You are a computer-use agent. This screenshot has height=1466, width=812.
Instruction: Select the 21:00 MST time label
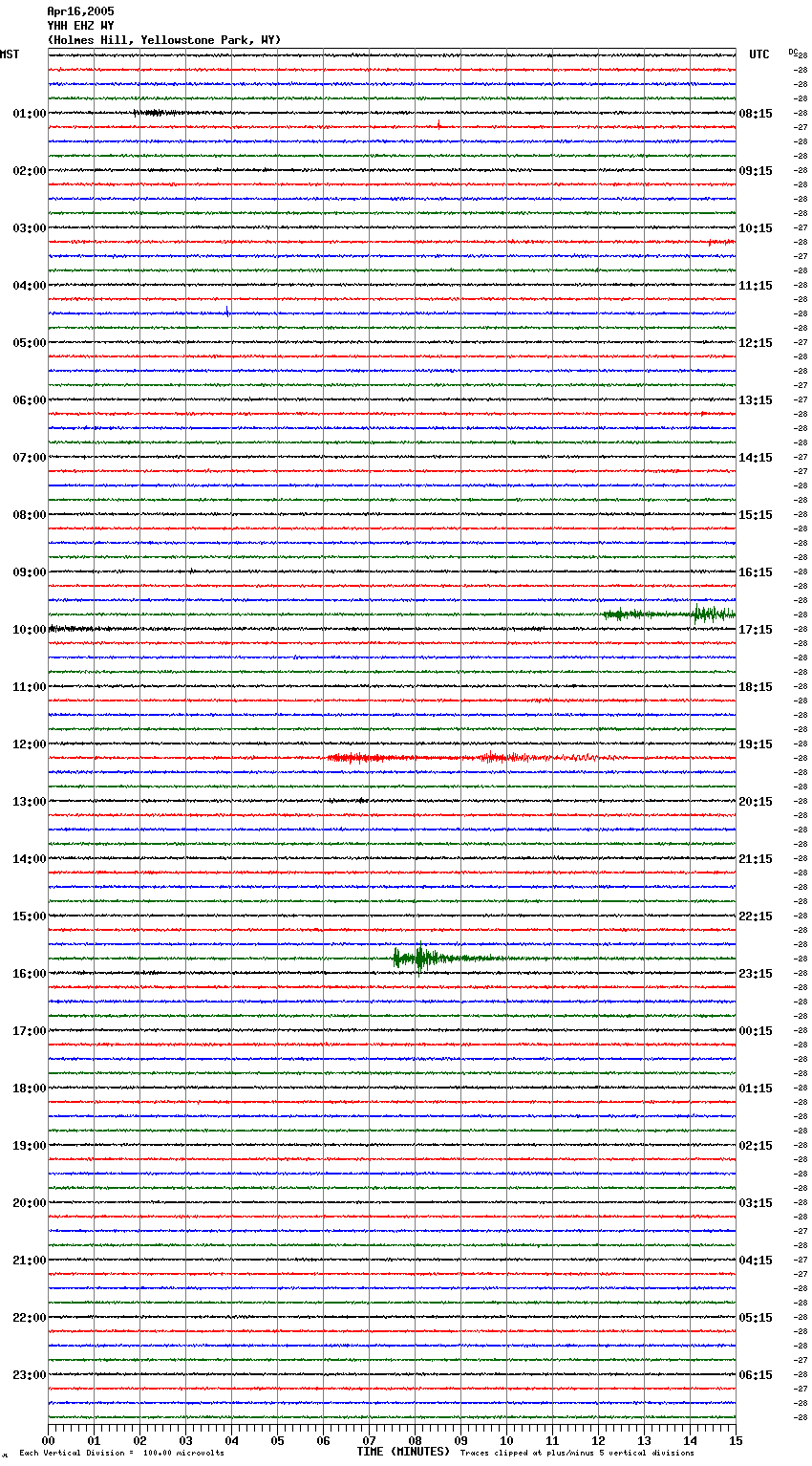(x=30, y=1261)
